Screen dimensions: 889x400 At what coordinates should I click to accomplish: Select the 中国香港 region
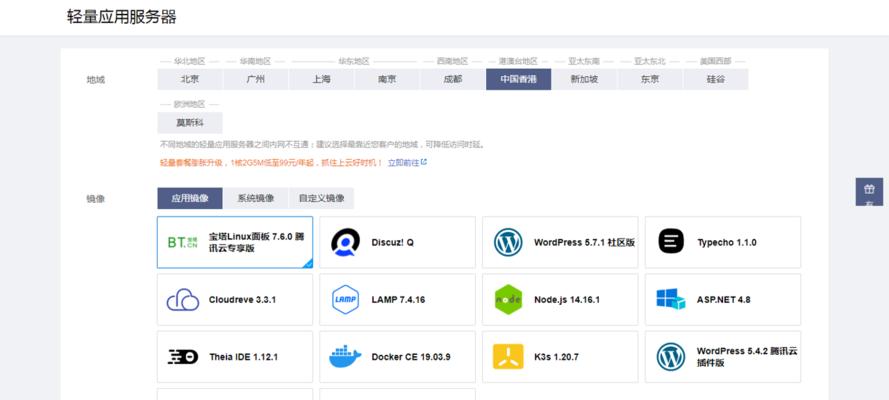pyautogui.click(x=519, y=79)
